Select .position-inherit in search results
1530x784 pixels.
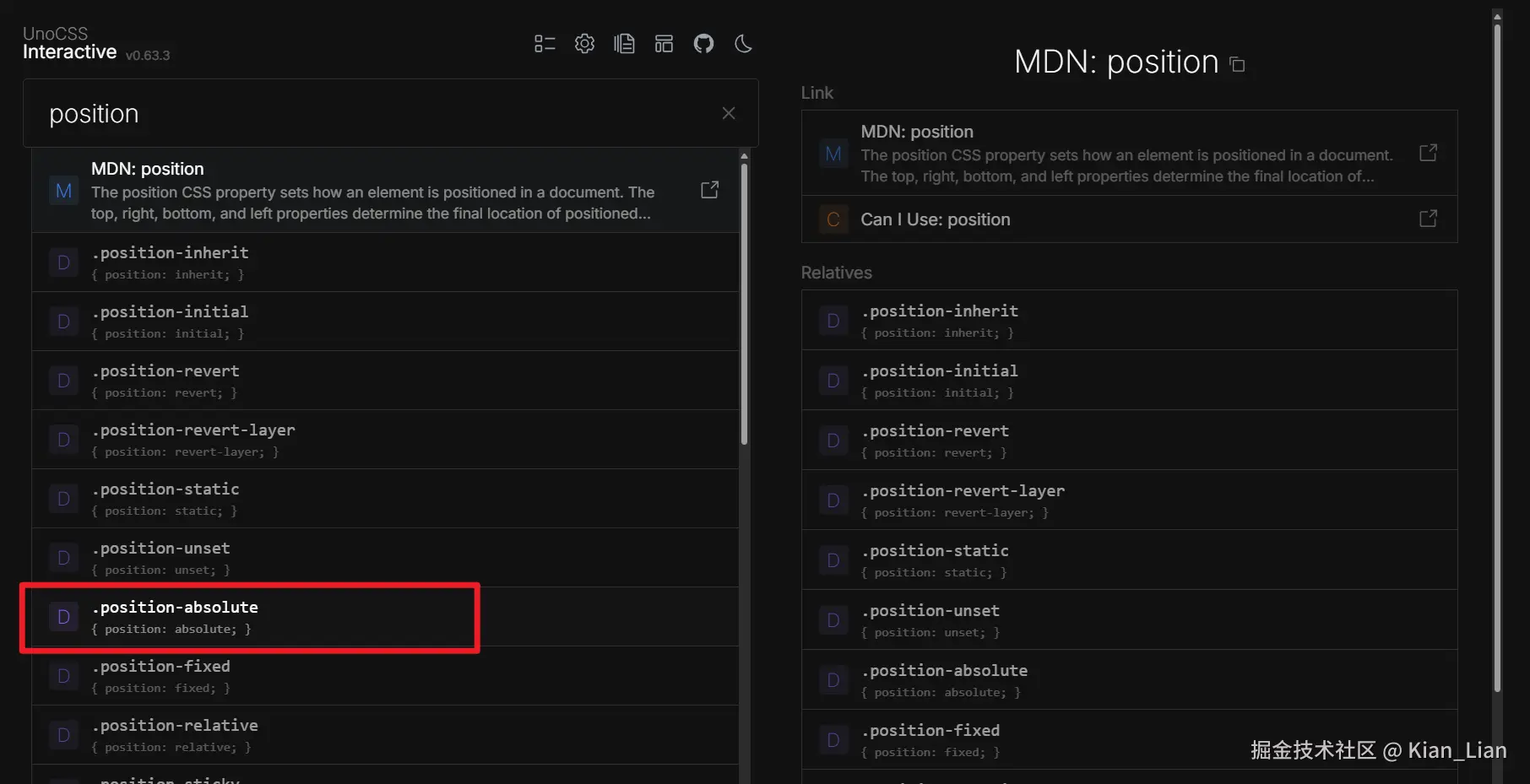pos(385,262)
